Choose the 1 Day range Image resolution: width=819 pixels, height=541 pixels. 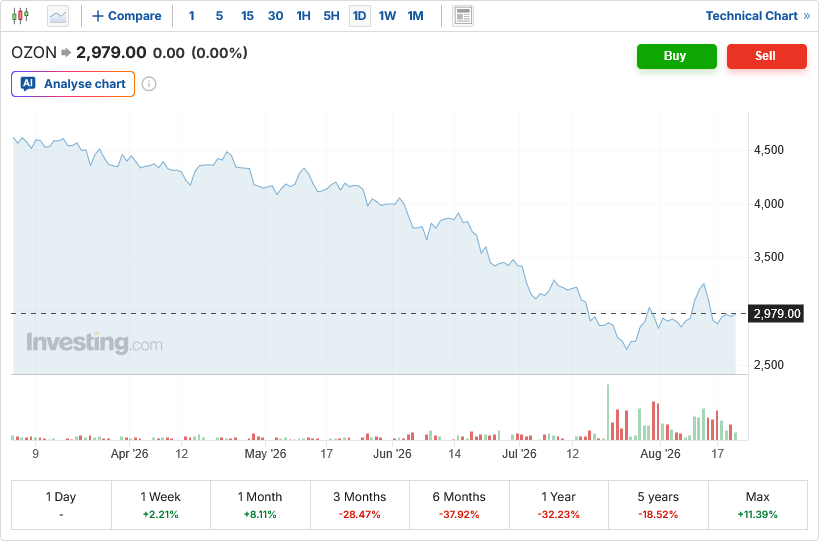61,505
